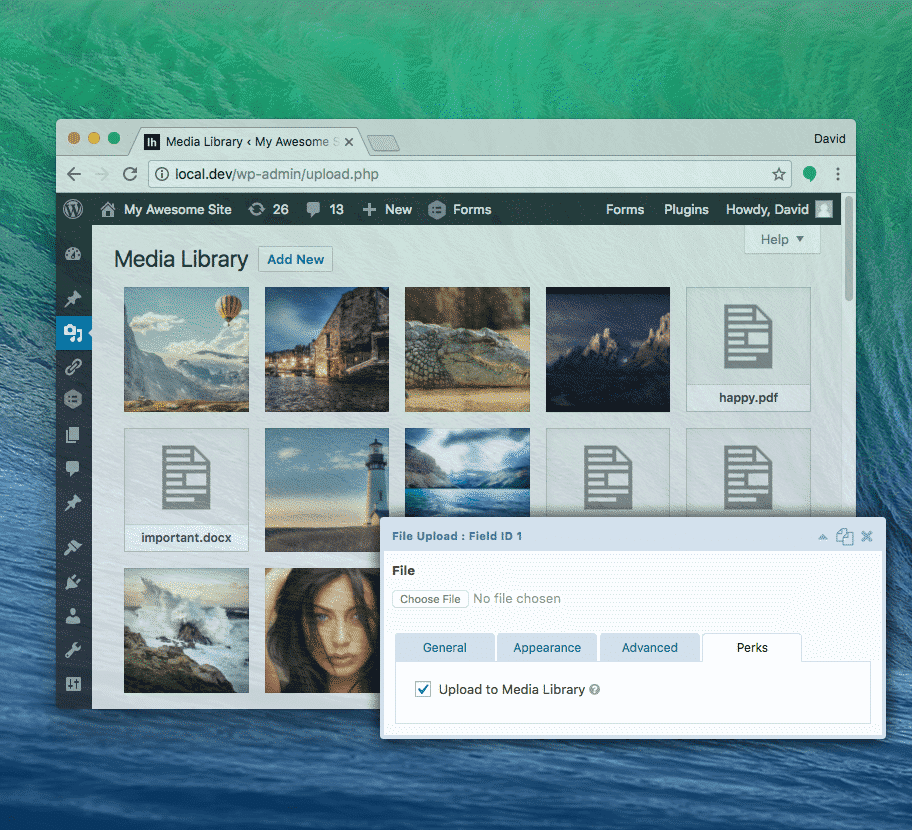Open the Gravity Forms icon in the toolbar

click(436, 210)
